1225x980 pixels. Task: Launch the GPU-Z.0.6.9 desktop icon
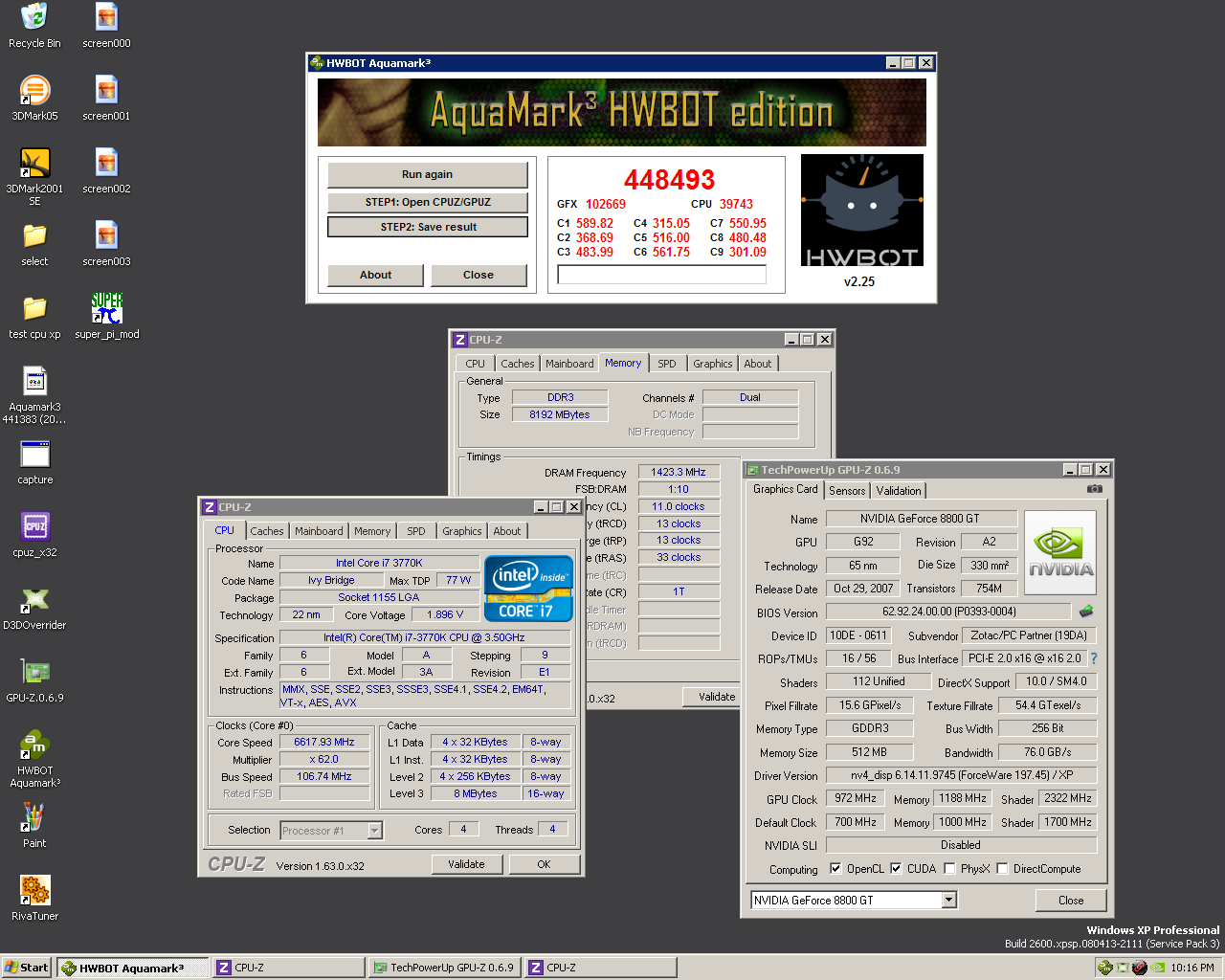34,680
